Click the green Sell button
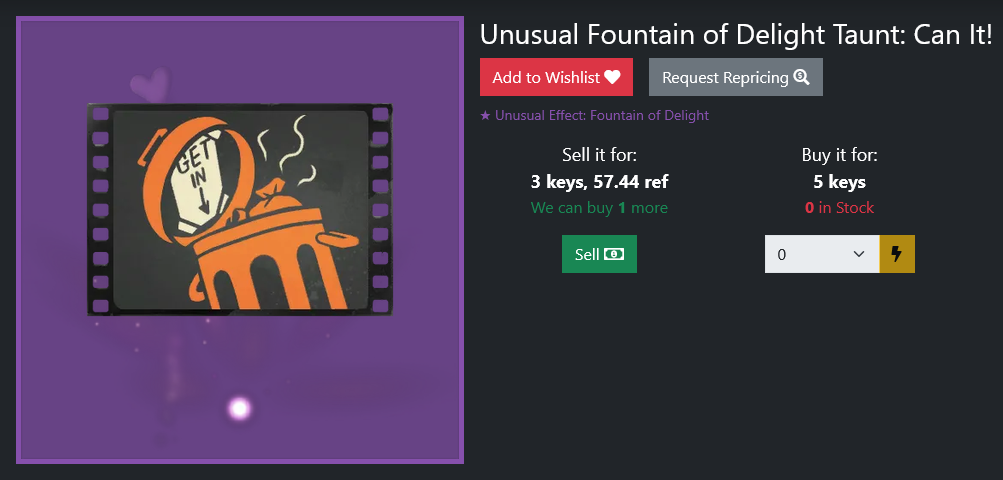 click(599, 254)
